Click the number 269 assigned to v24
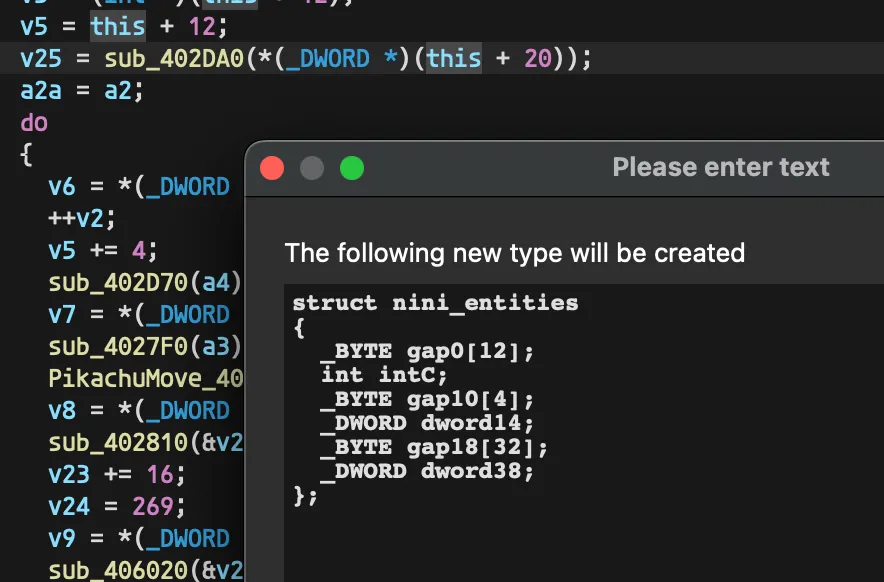The width and height of the screenshot is (884, 582). click(153, 506)
